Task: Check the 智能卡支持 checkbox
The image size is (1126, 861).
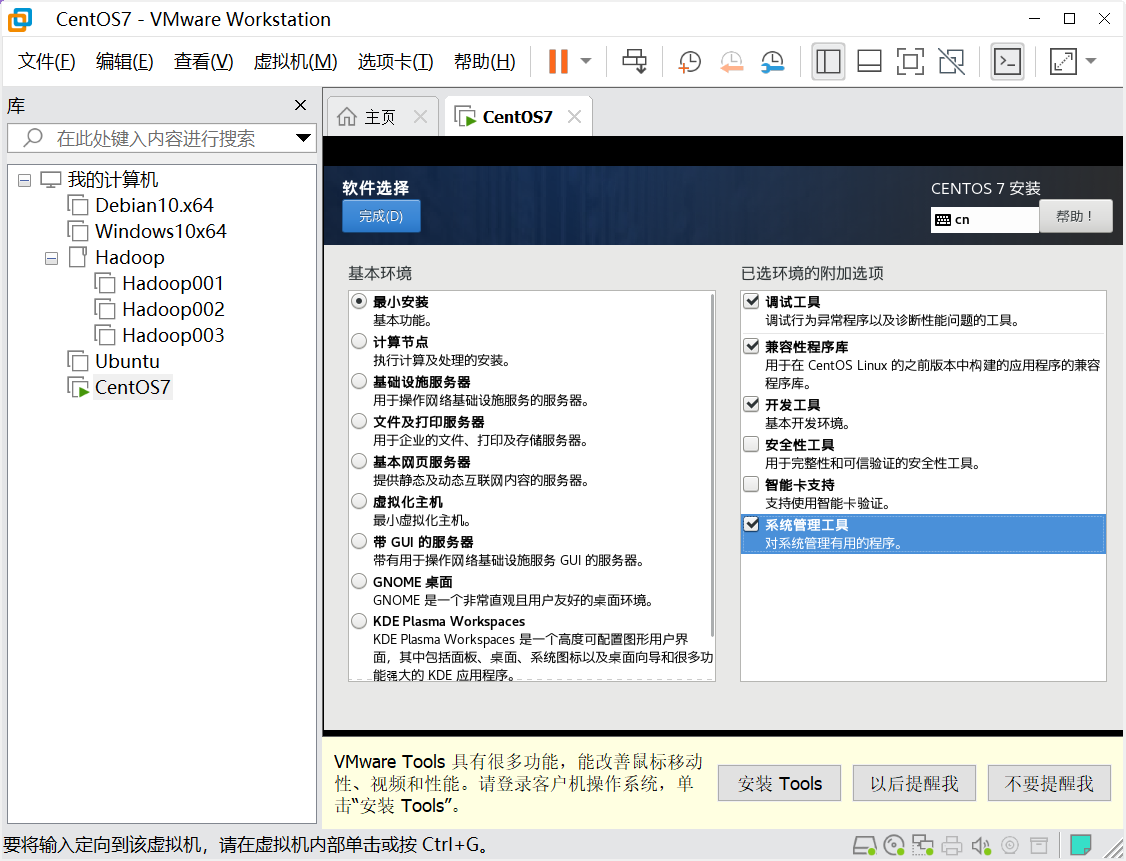Action: point(751,484)
